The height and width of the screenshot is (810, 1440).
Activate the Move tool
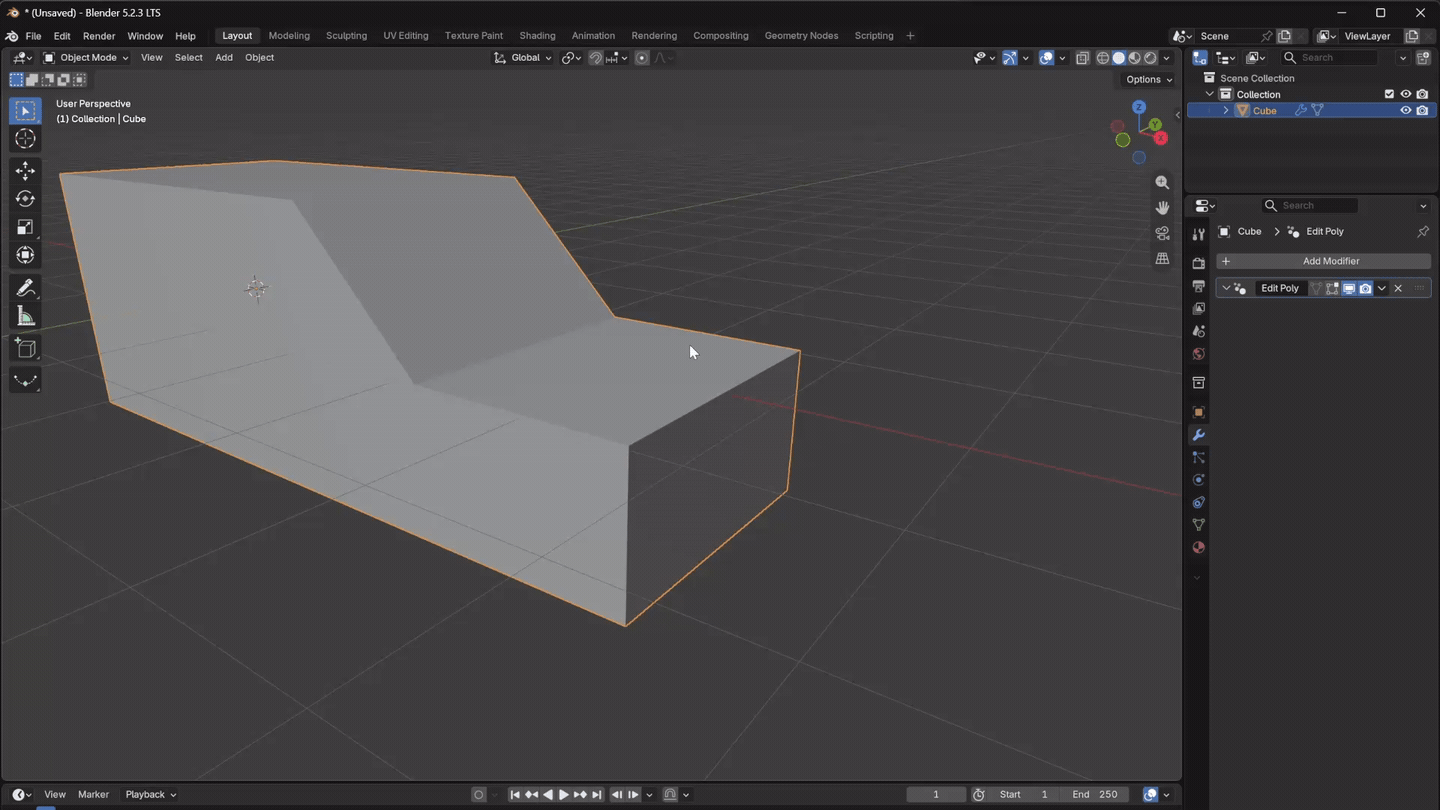click(25, 171)
